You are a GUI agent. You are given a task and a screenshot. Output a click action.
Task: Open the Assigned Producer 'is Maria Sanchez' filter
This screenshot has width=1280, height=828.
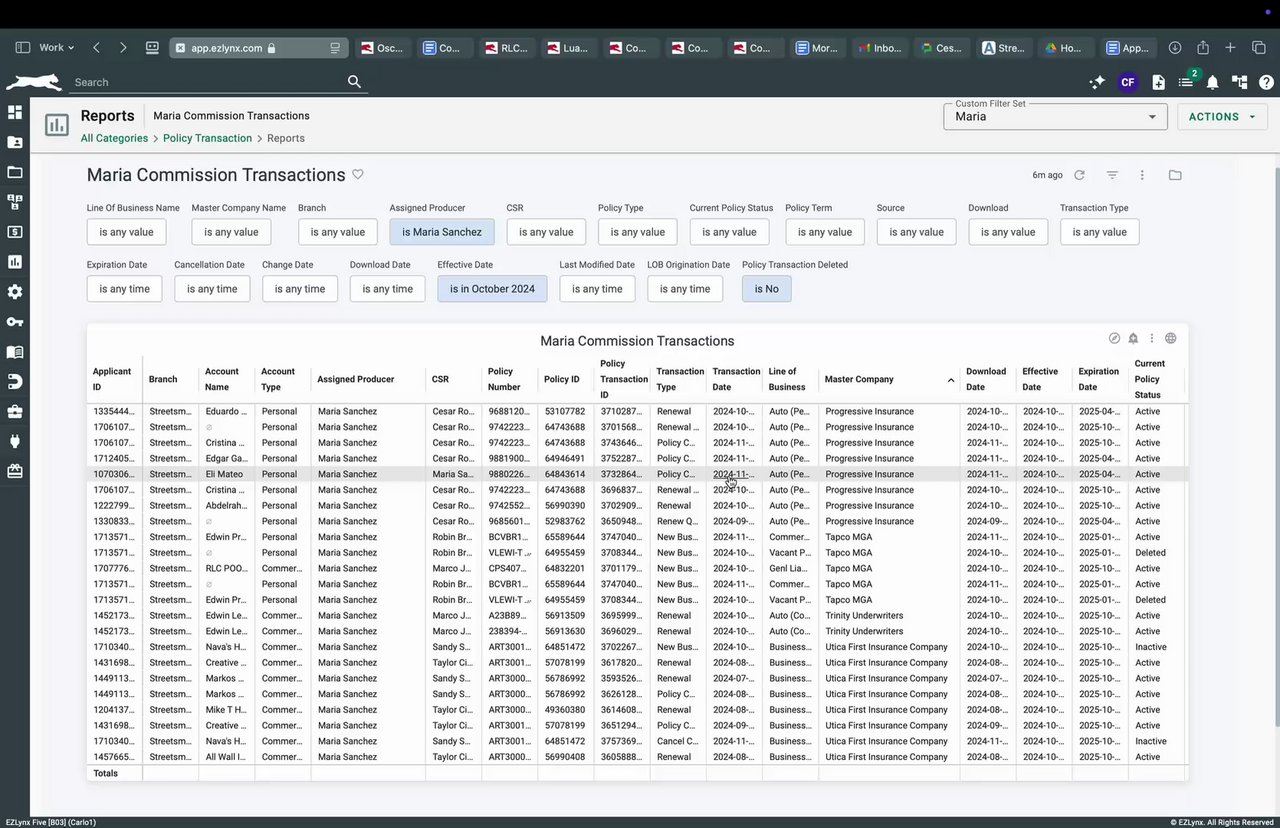click(x=442, y=232)
